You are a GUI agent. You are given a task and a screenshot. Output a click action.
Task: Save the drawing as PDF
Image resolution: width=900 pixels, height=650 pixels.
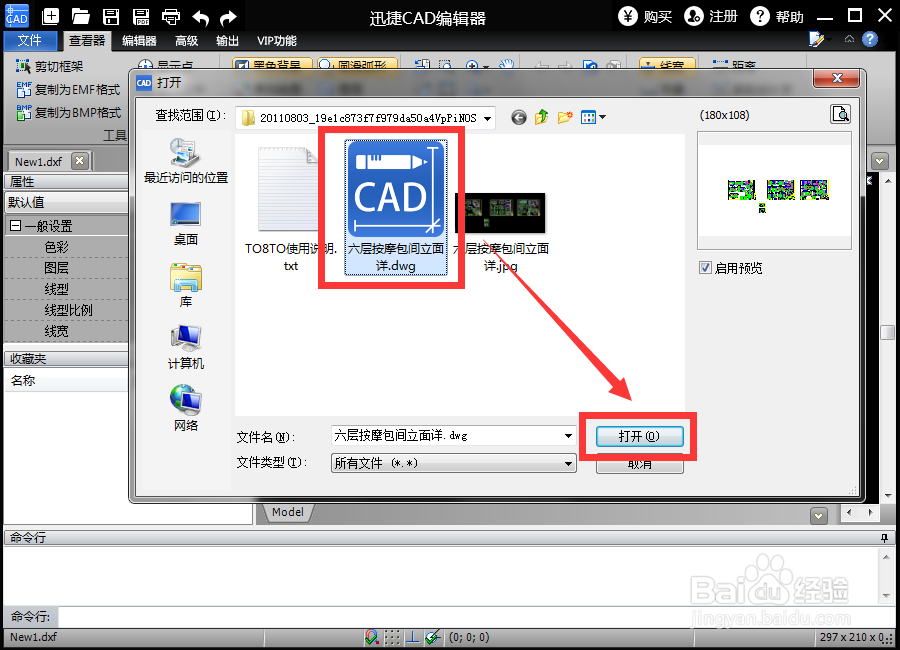pyautogui.click(x=141, y=17)
